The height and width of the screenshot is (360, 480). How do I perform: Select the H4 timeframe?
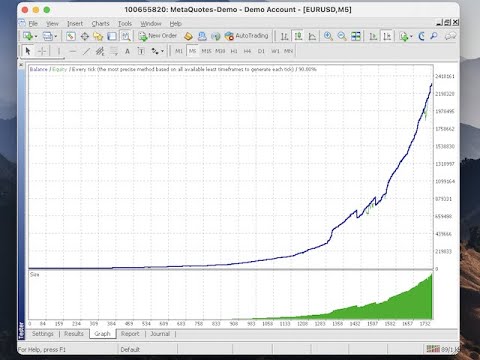coord(247,51)
